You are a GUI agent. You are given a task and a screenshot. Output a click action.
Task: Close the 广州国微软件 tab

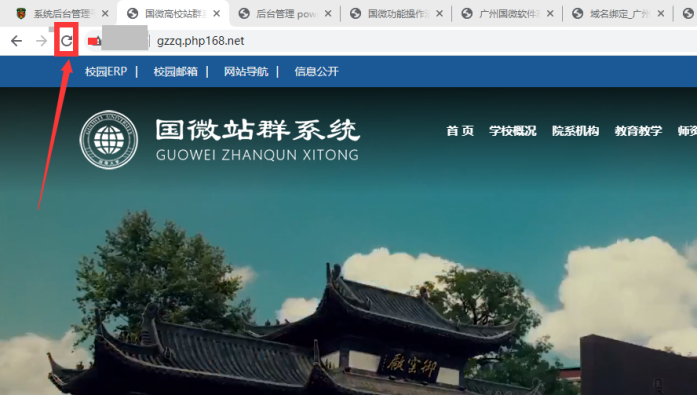550,14
